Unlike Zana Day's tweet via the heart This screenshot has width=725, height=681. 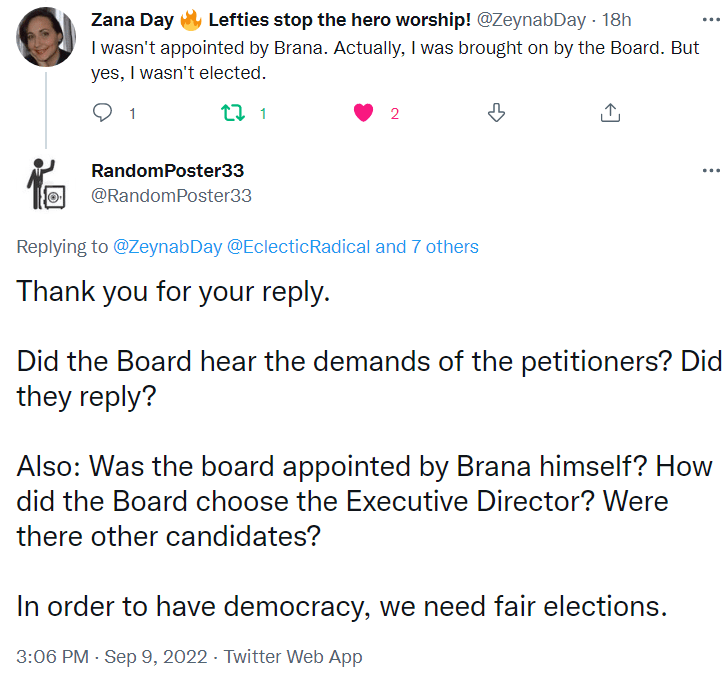pos(364,113)
